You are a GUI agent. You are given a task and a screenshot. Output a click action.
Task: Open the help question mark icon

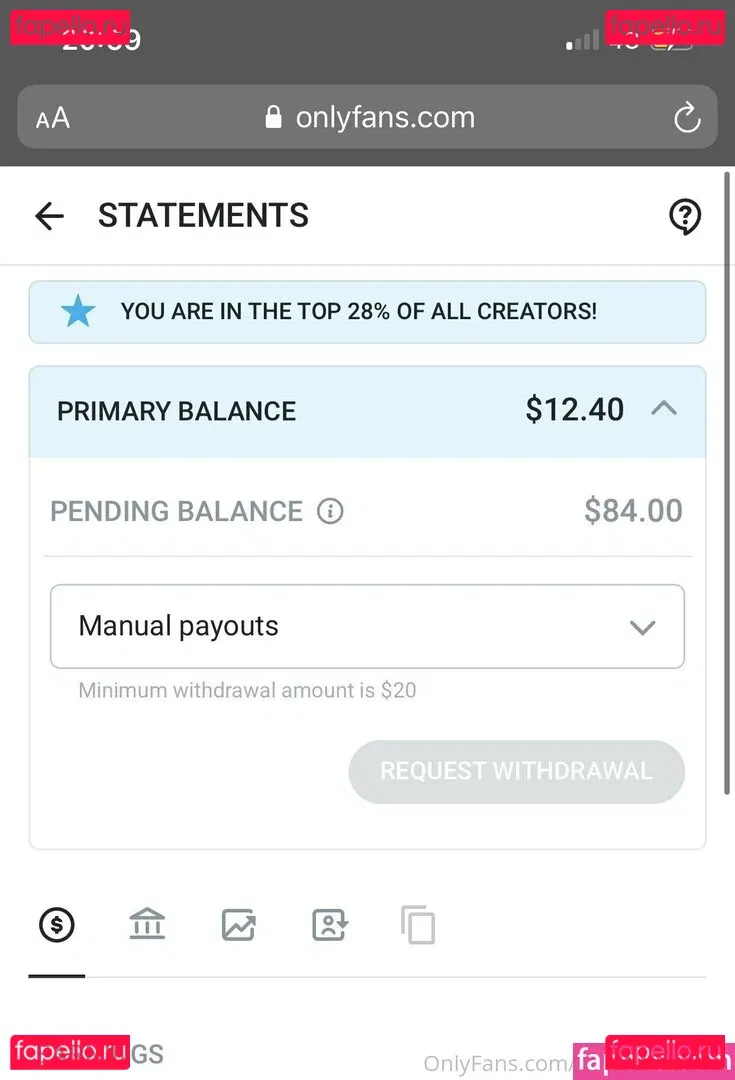point(685,216)
